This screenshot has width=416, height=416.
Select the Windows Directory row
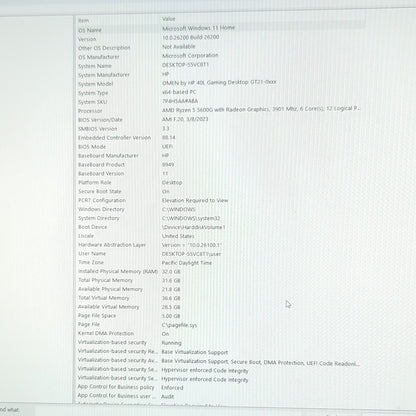[x=220, y=209]
